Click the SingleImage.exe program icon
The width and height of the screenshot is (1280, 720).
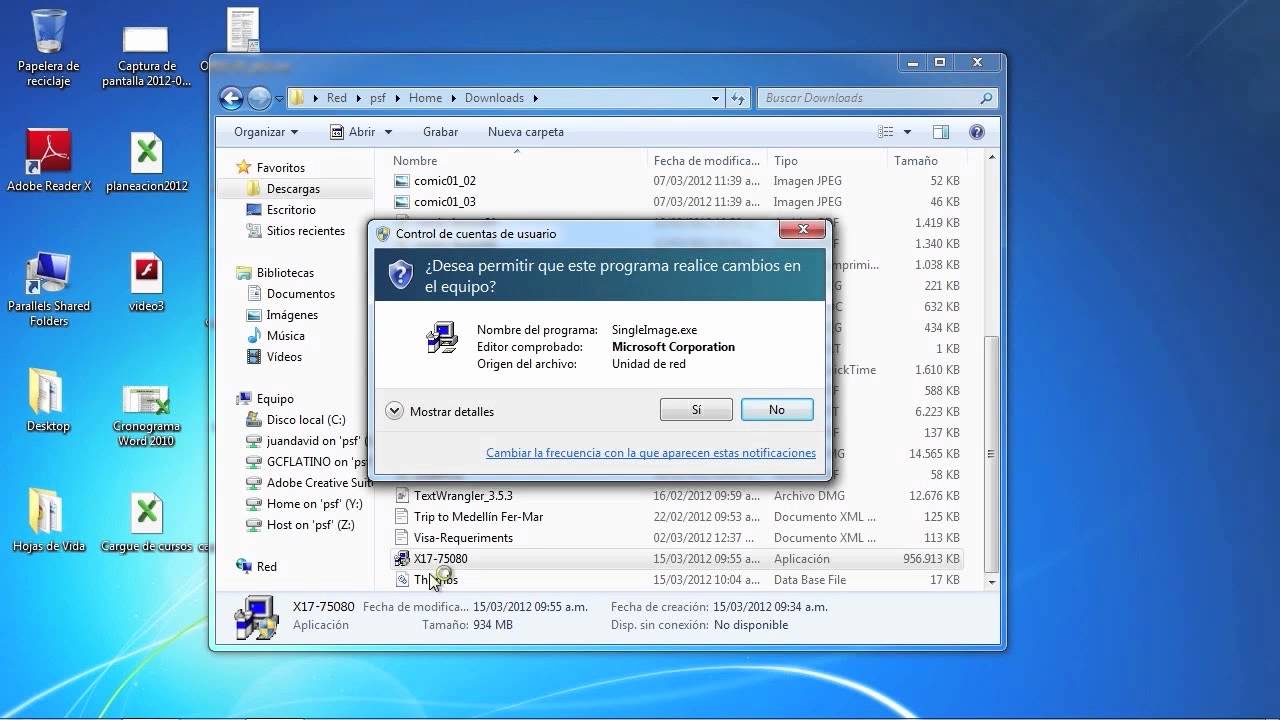tap(441, 338)
